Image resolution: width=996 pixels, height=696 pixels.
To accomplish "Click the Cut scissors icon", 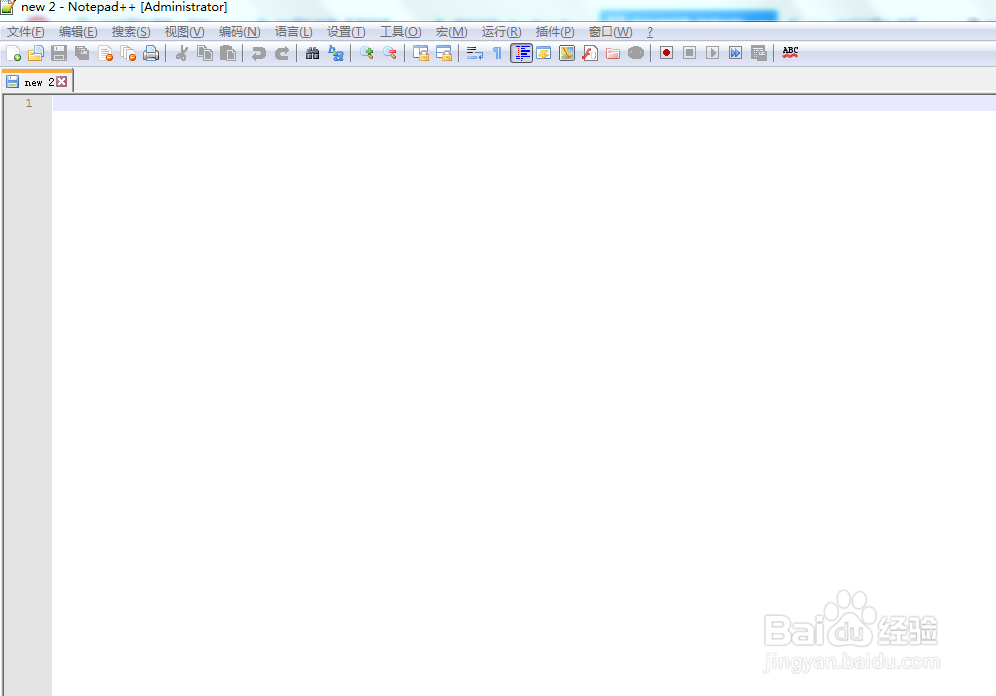I will pyautogui.click(x=182, y=53).
